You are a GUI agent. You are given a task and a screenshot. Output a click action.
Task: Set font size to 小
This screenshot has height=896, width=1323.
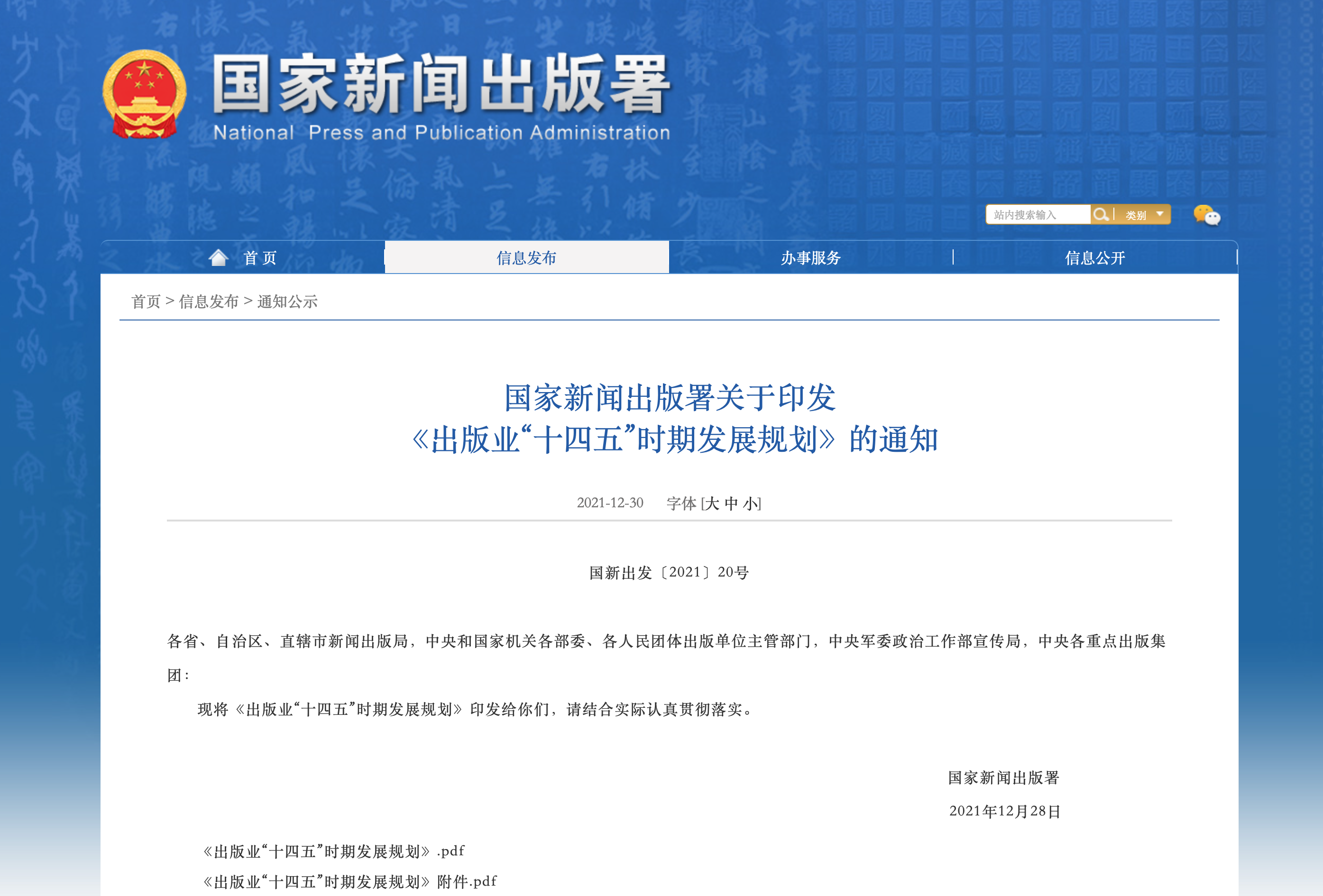click(x=750, y=503)
